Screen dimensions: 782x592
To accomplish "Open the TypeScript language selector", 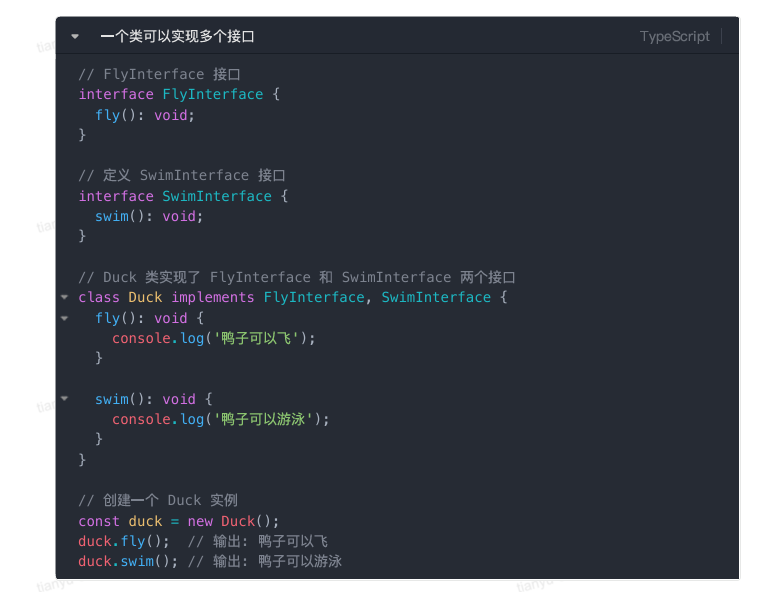I will pos(674,36).
